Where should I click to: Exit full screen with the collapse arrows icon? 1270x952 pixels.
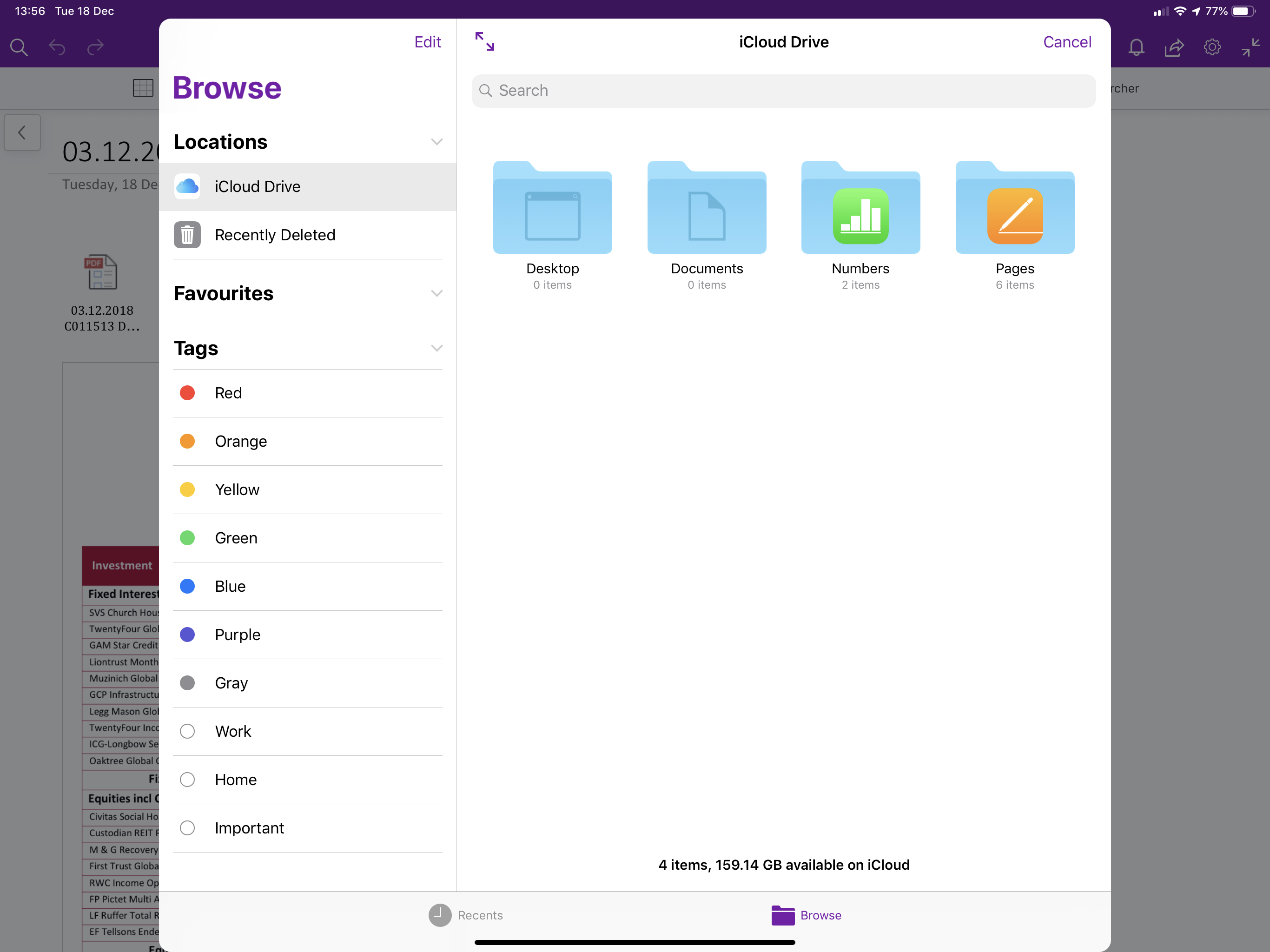point(1250,47)
